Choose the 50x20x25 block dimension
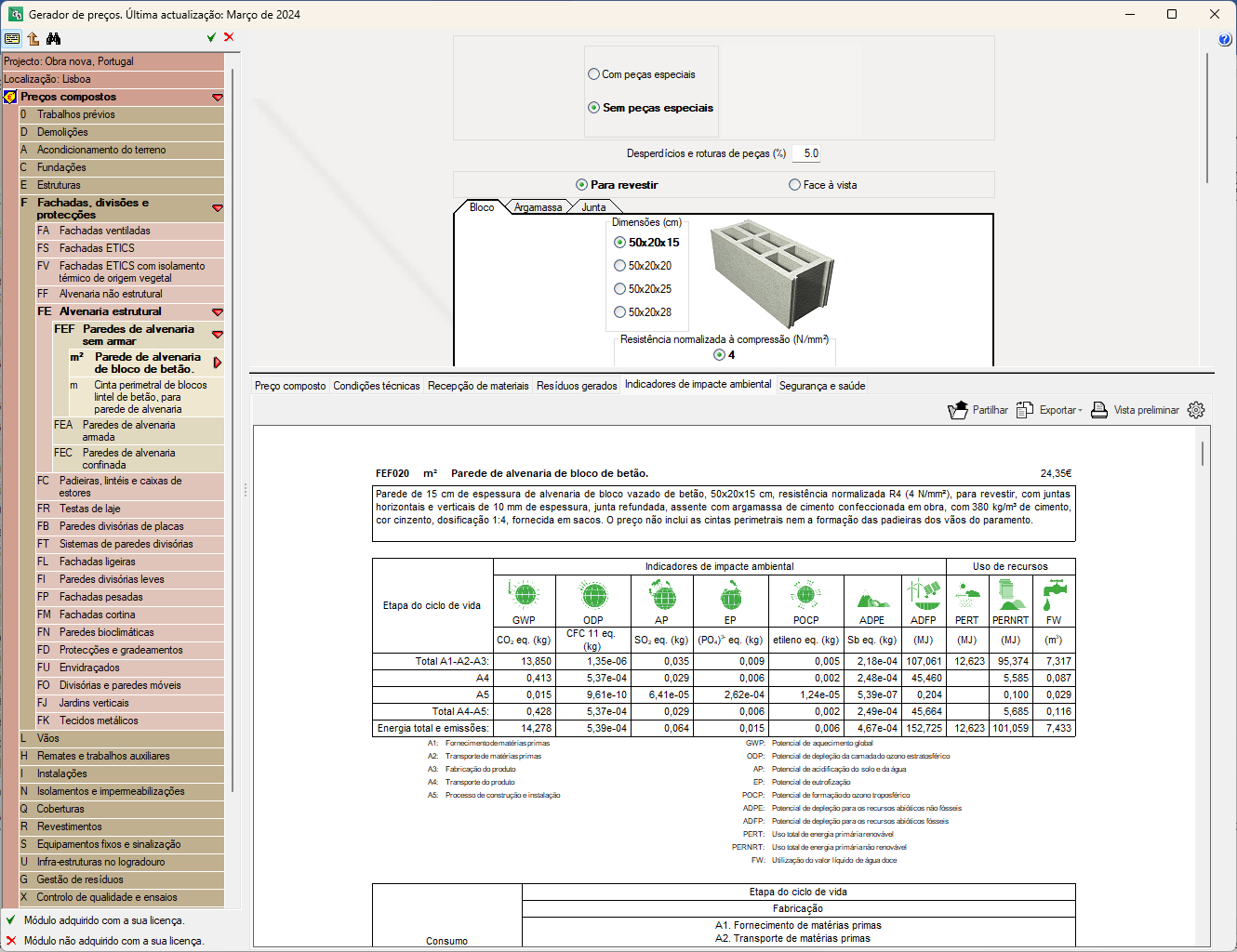Screen dimensions: 1237x952 pos(620,289)
